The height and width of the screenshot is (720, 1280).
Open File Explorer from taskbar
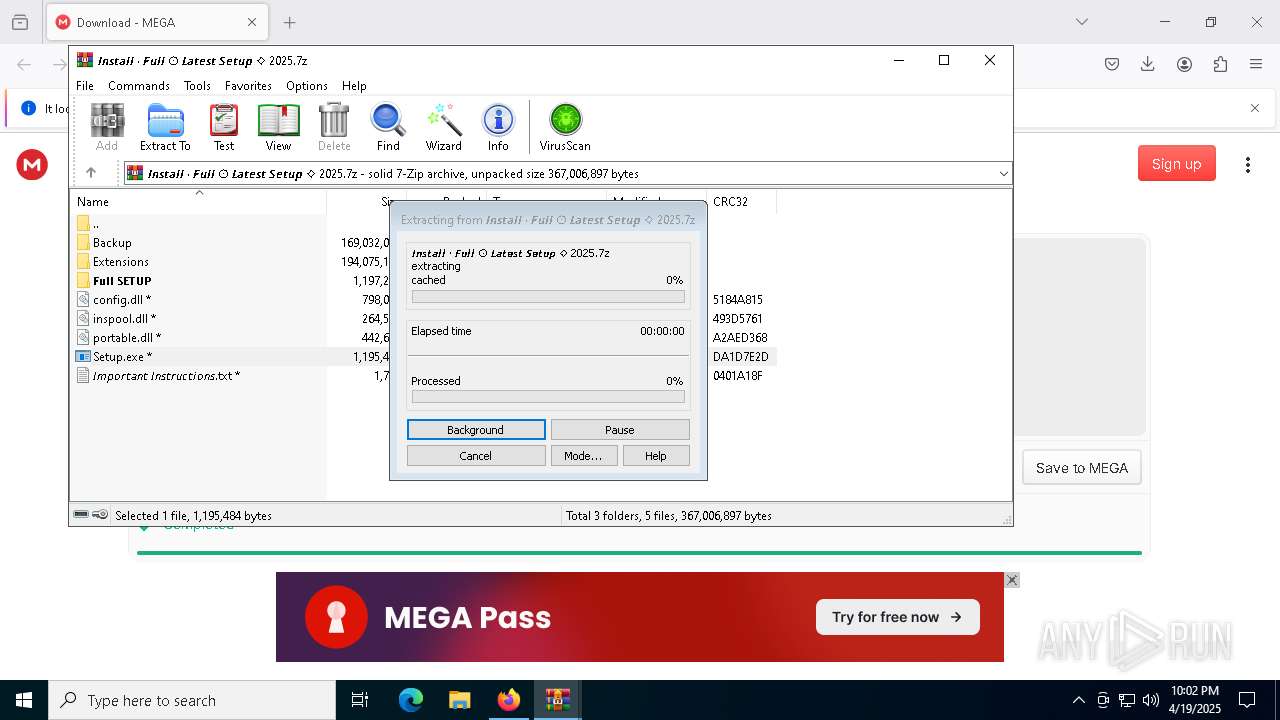(460, 700)
